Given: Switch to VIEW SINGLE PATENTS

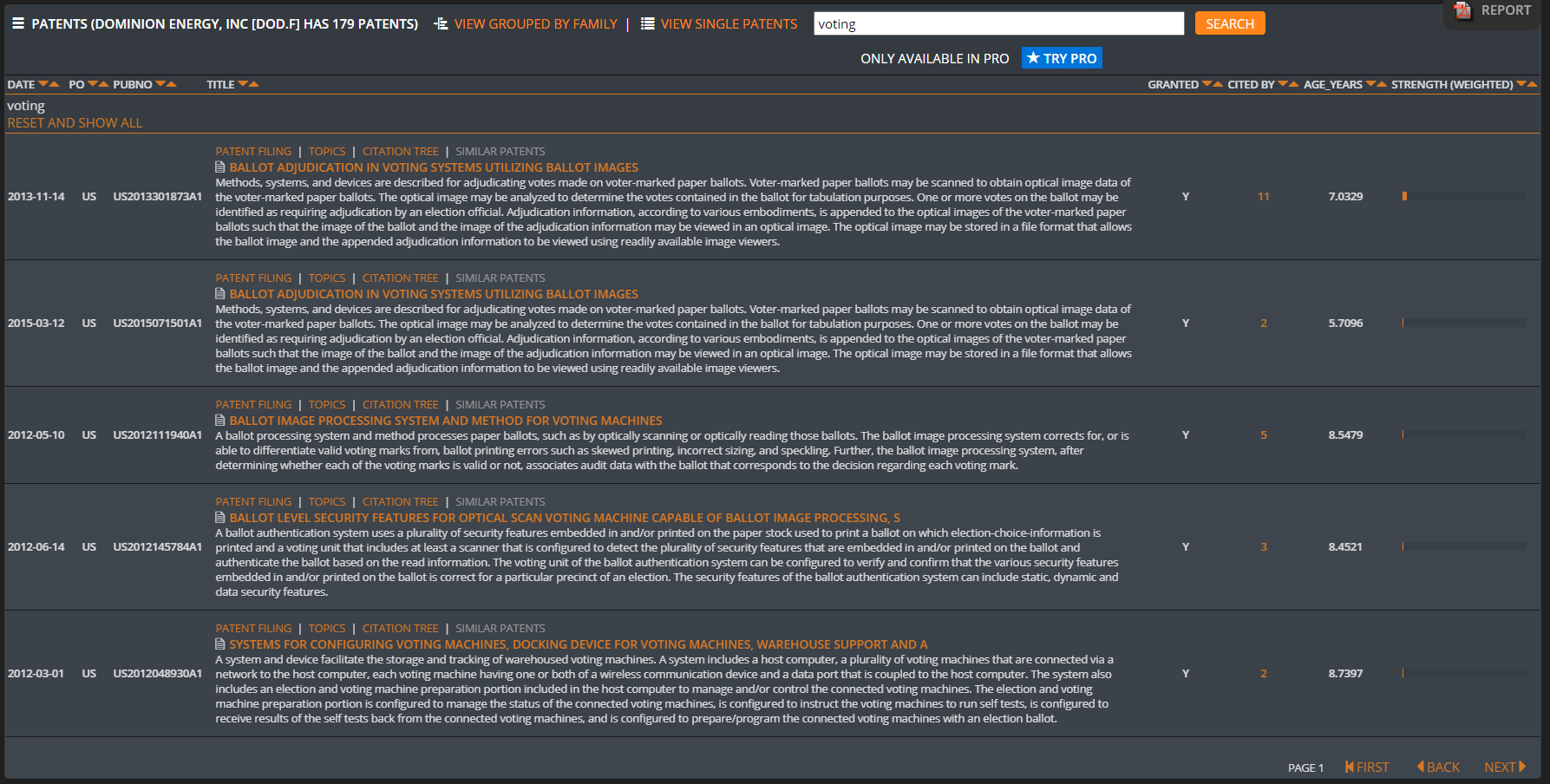Looking at the screenshot, I should click(x=729, y=23).
